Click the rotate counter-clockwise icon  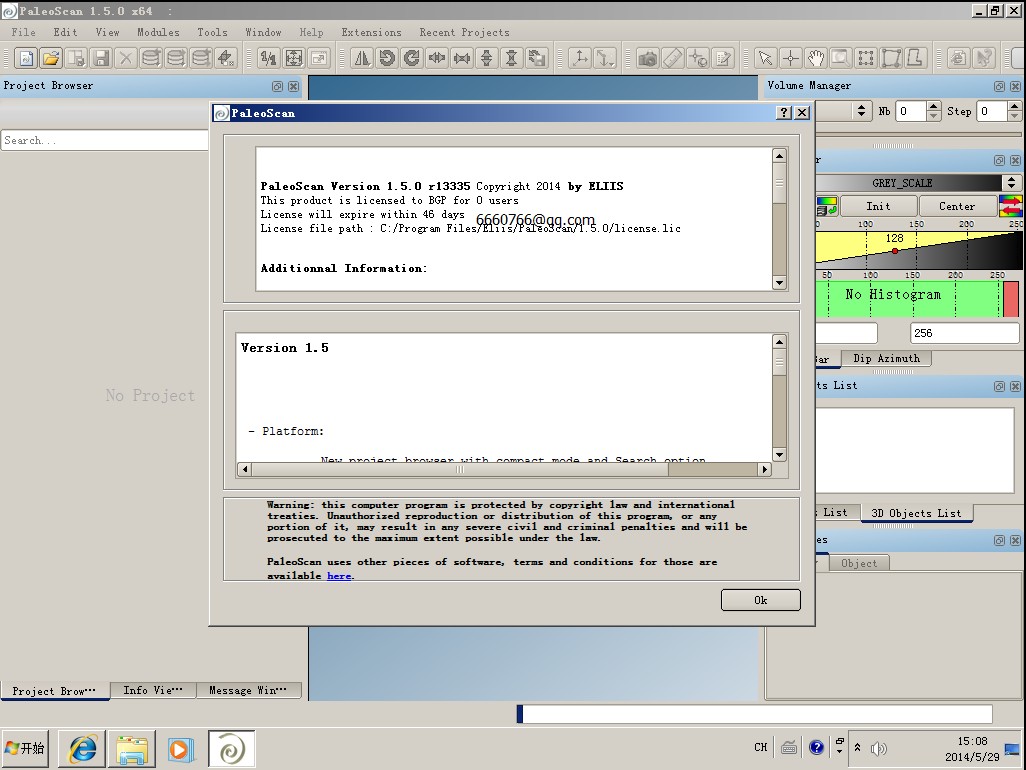tap(387, 58)
